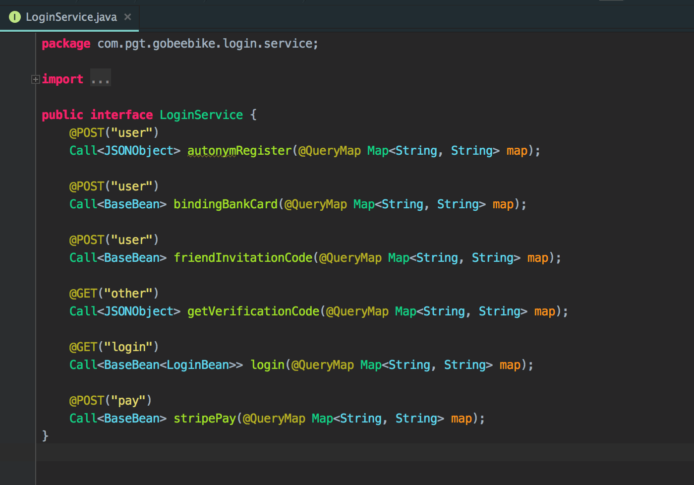Click the autonymRegister method name
Image resolution: width=694 pixels, height=485 pixels.
point(239,150)
